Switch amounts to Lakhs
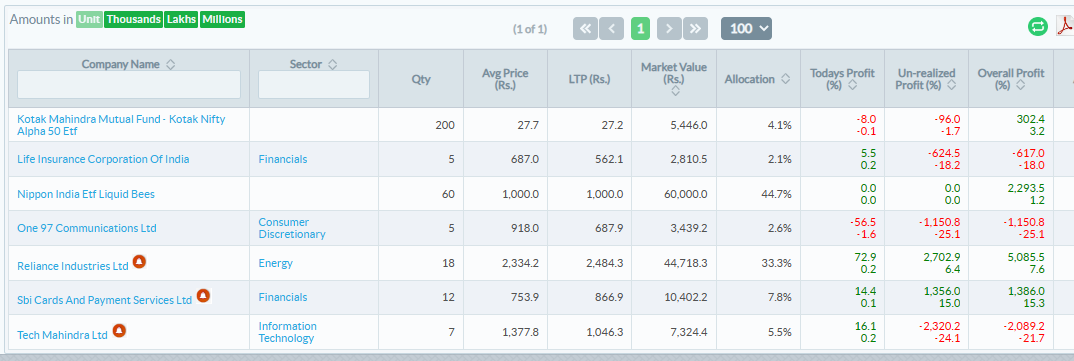 point(181,19)
